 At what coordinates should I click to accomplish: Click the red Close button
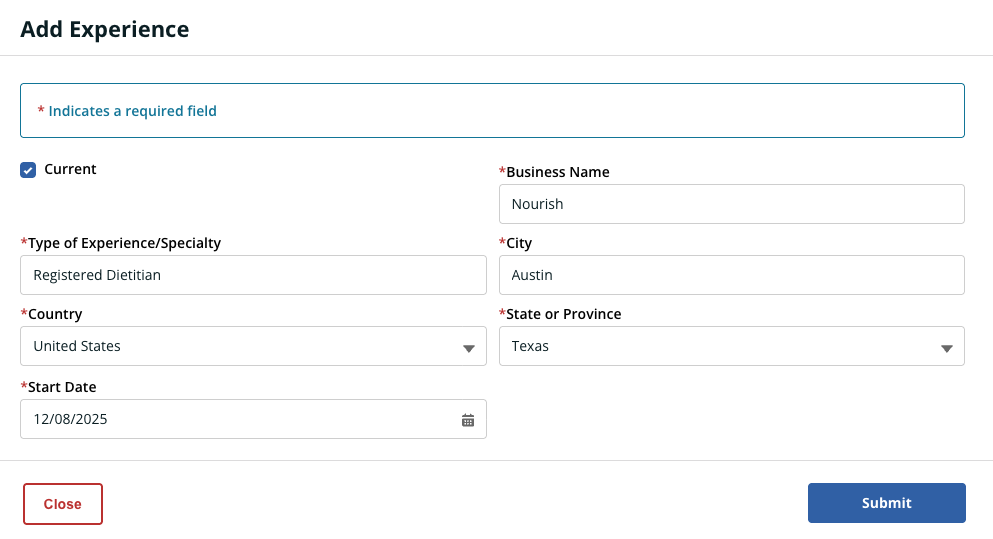pos(63,504)
